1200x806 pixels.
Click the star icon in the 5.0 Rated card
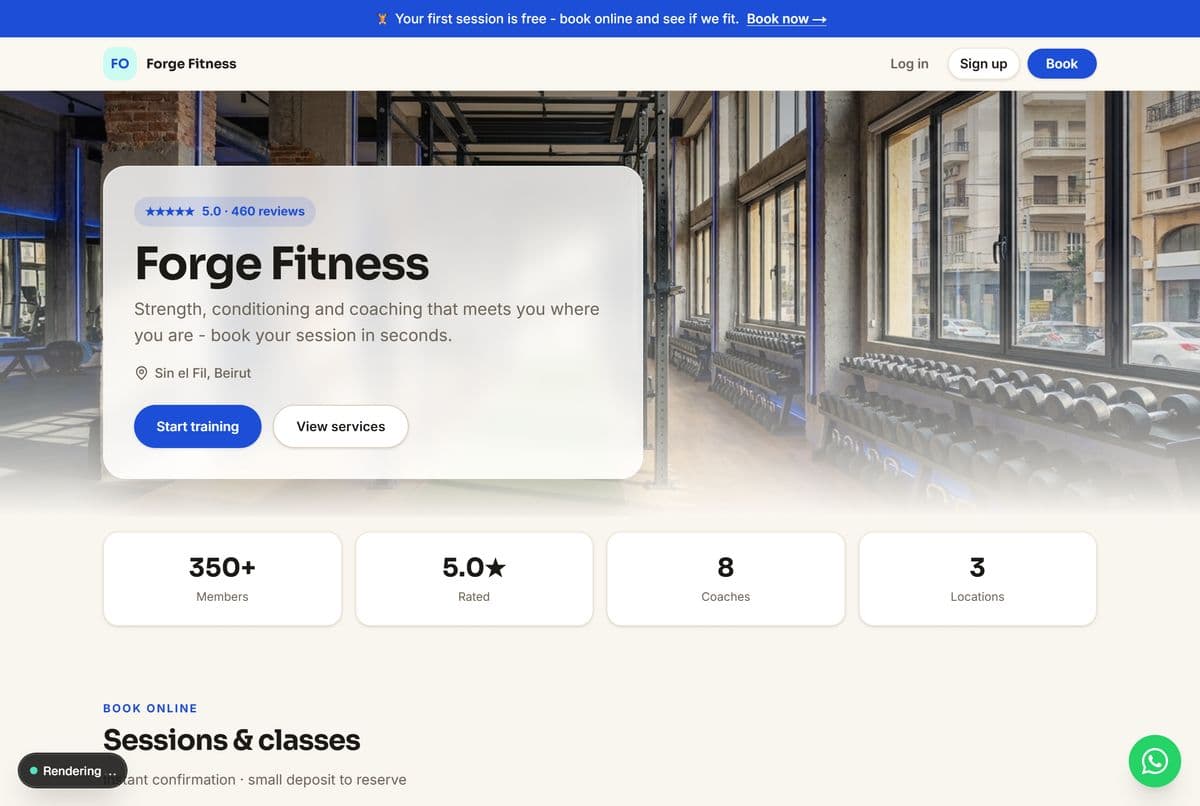(496, 568)
